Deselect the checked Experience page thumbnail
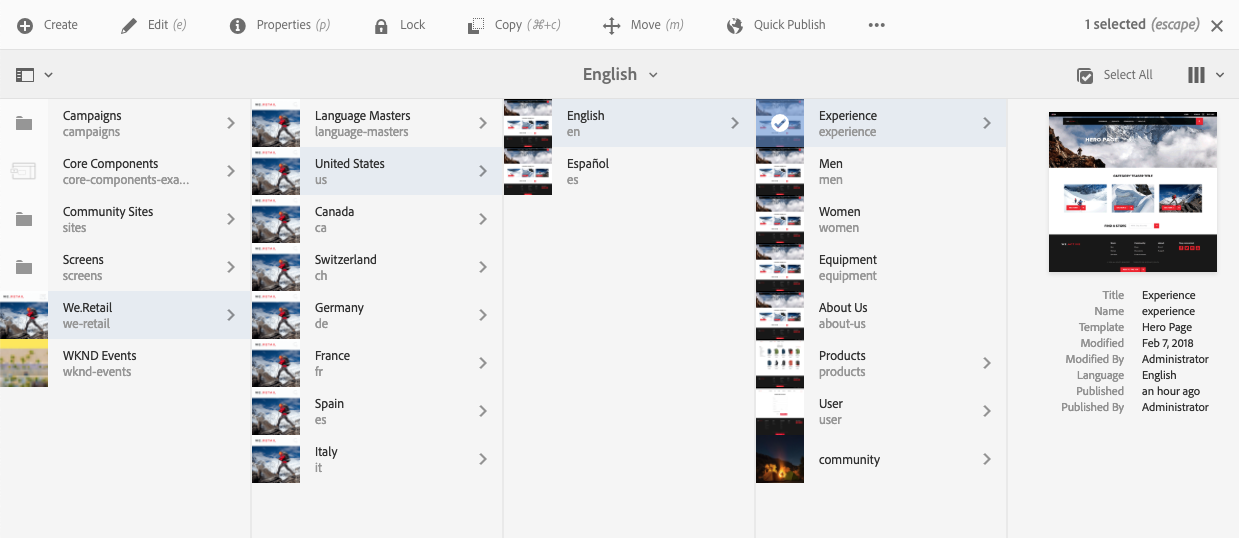The width and height of the screenshot is (1239, 538). (780, 123)
